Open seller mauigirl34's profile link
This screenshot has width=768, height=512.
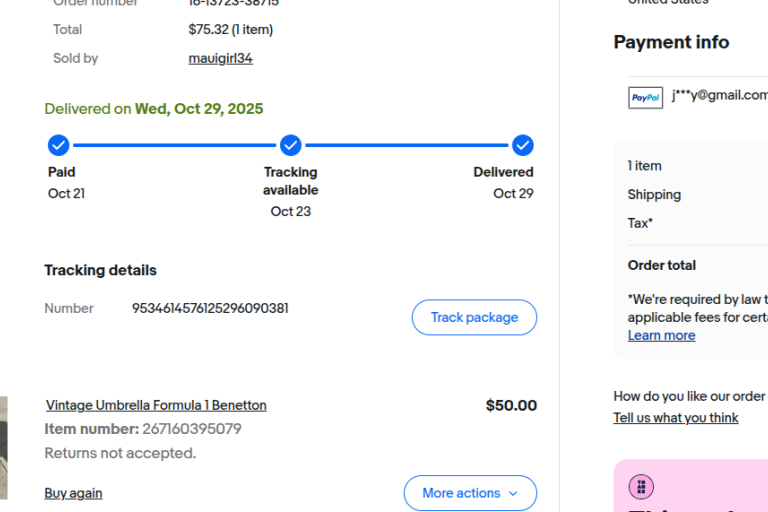point(220,58)
